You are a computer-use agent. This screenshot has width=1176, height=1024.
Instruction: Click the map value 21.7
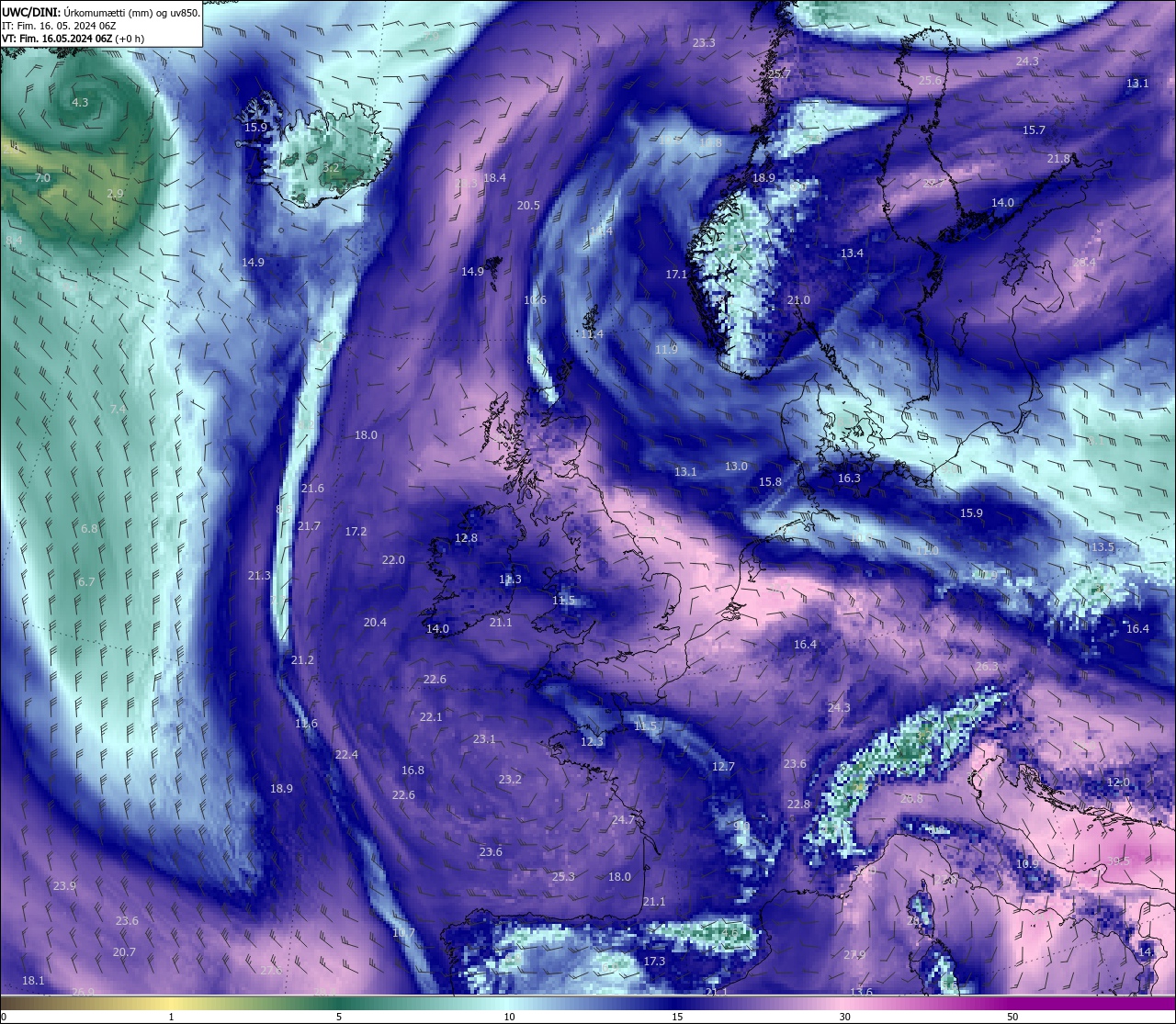click(309, 525)
